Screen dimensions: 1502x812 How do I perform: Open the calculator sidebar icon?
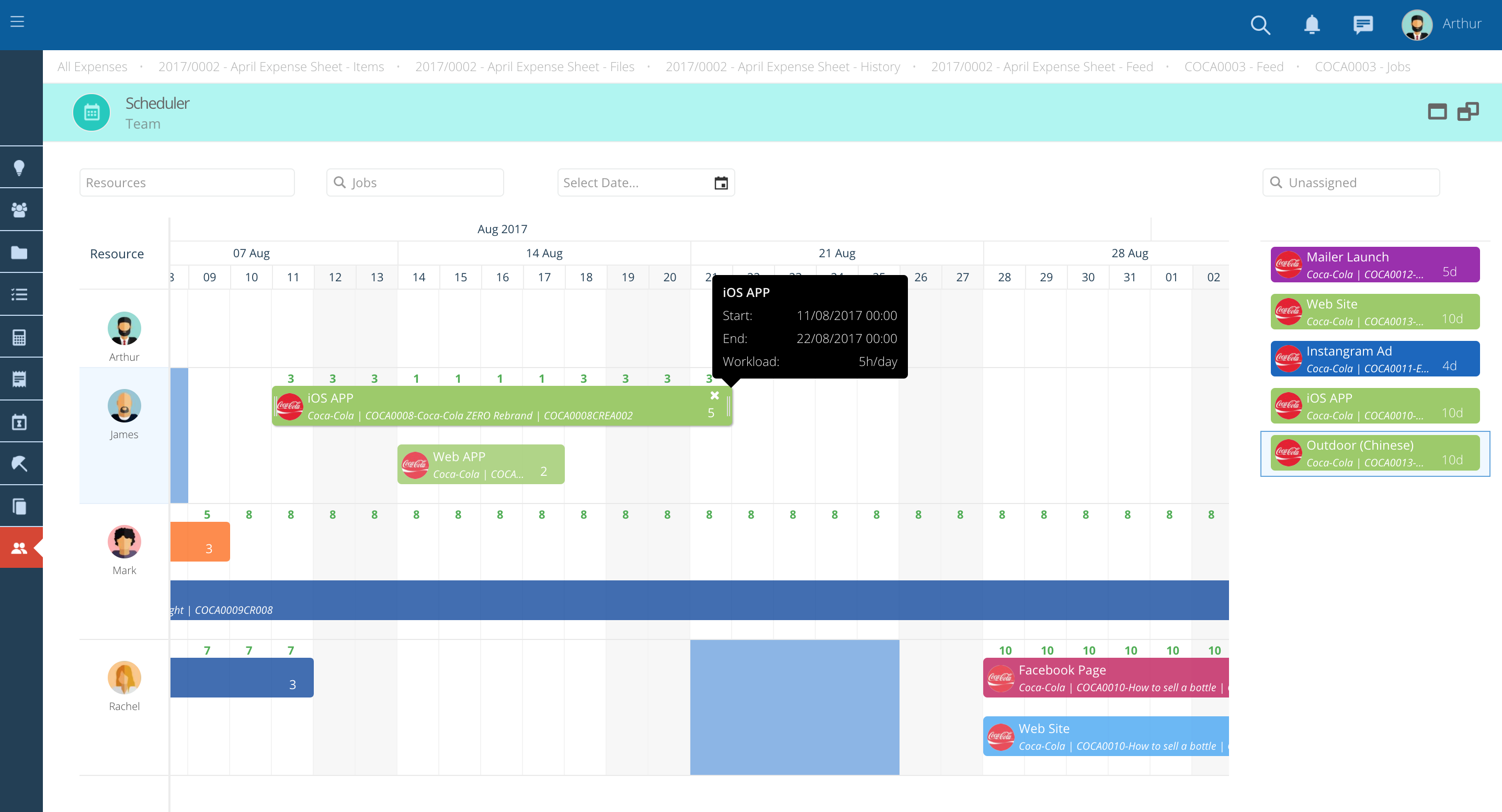(19, 337)
